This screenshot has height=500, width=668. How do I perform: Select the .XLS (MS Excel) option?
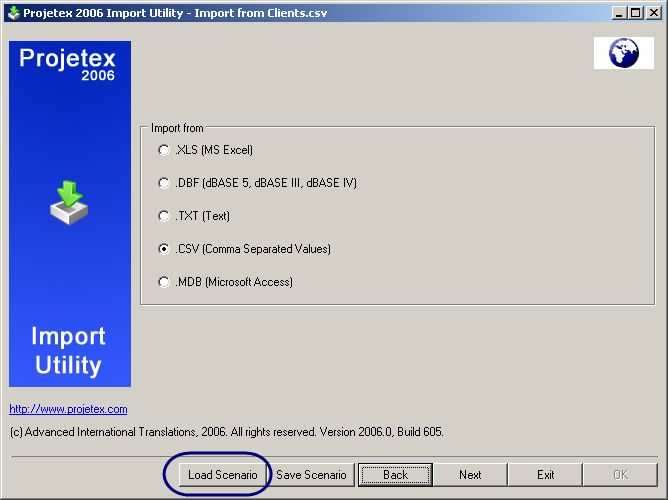pyautogui.click(x=164, y=150)
